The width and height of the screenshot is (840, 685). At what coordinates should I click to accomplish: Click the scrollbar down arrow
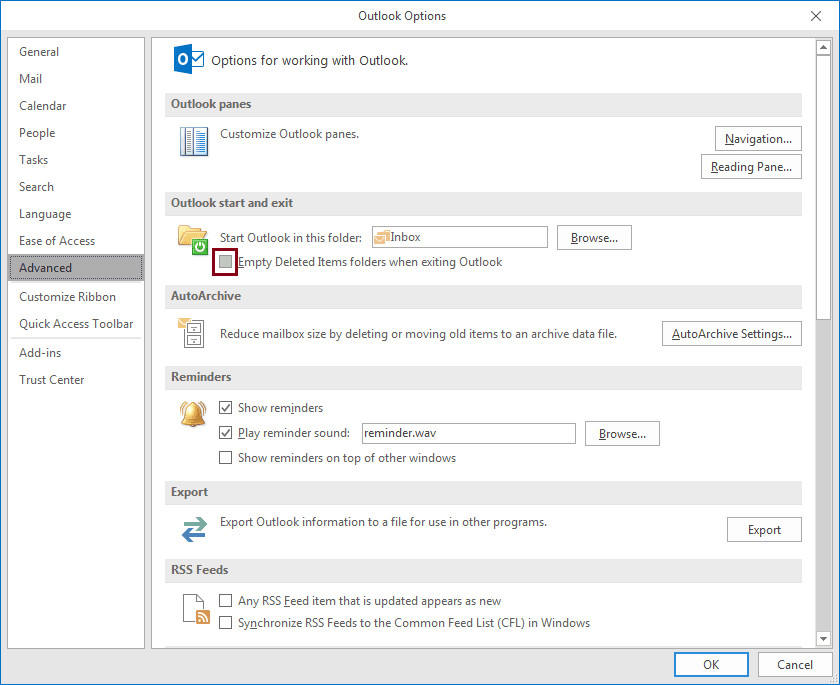tap(823, 638)
